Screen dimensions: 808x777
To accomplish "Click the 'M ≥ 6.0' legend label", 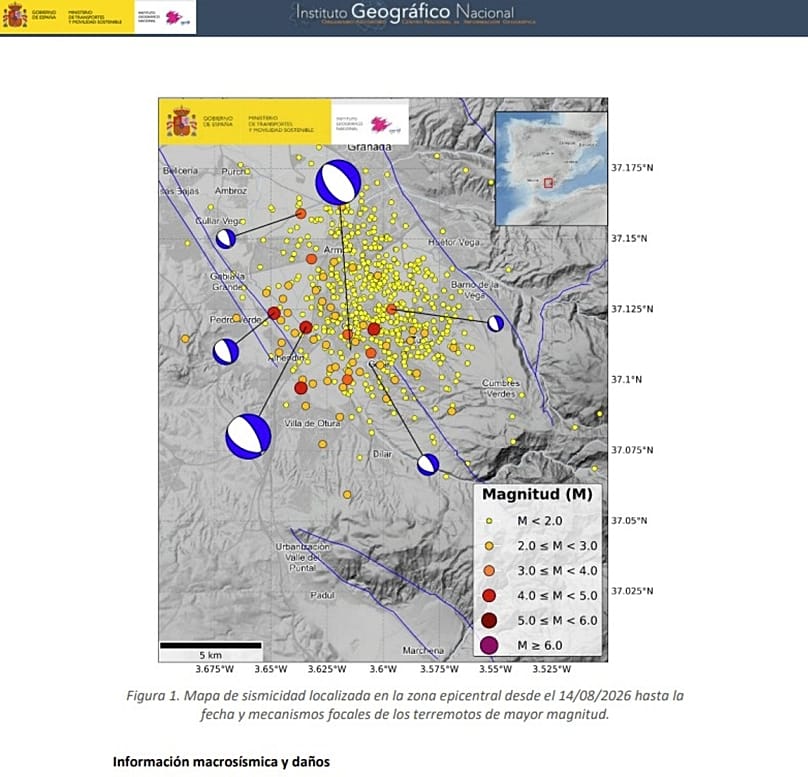I will 540,645.
